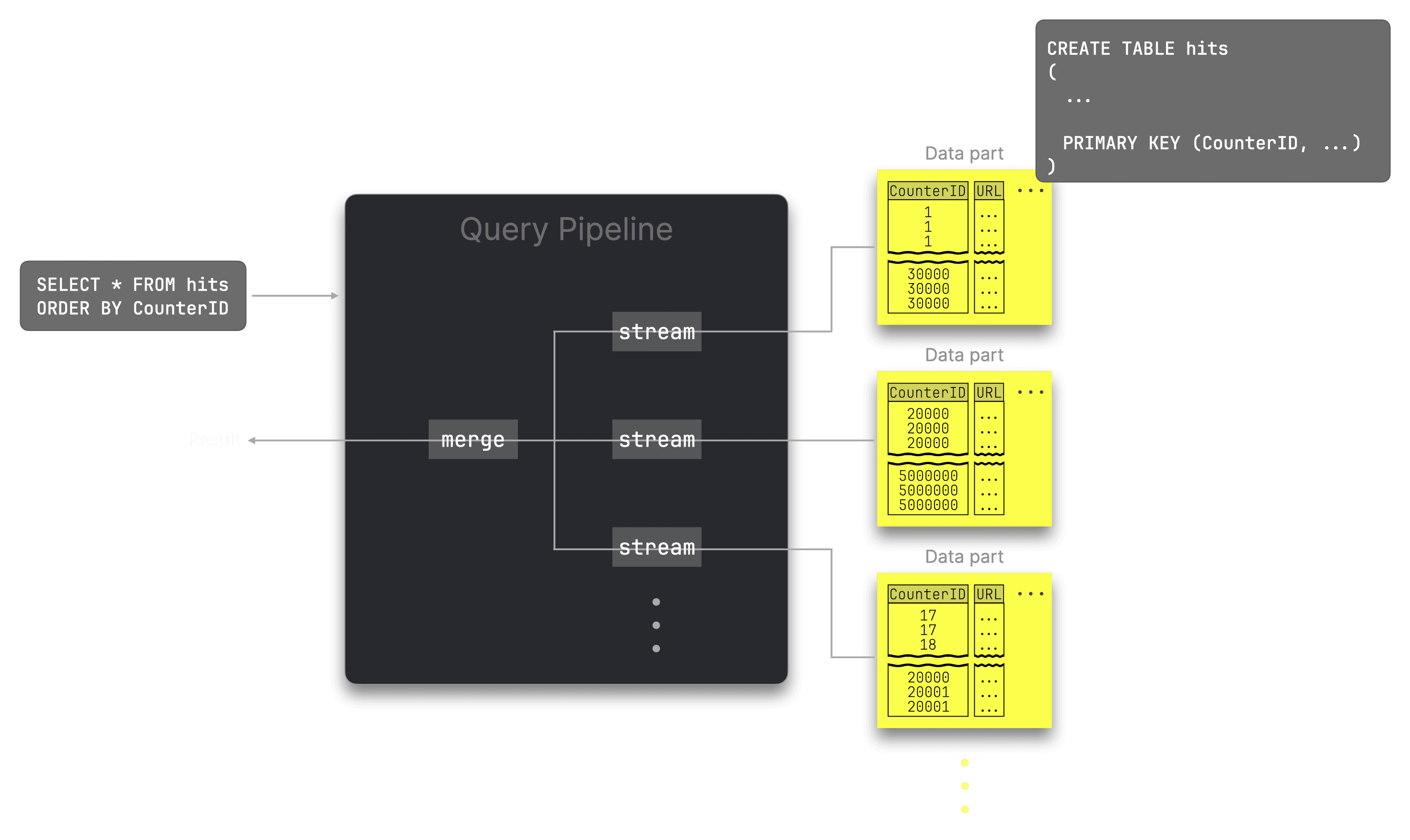Click the merge node box
Screen dimensions: 1410x840
click(473, 439)
